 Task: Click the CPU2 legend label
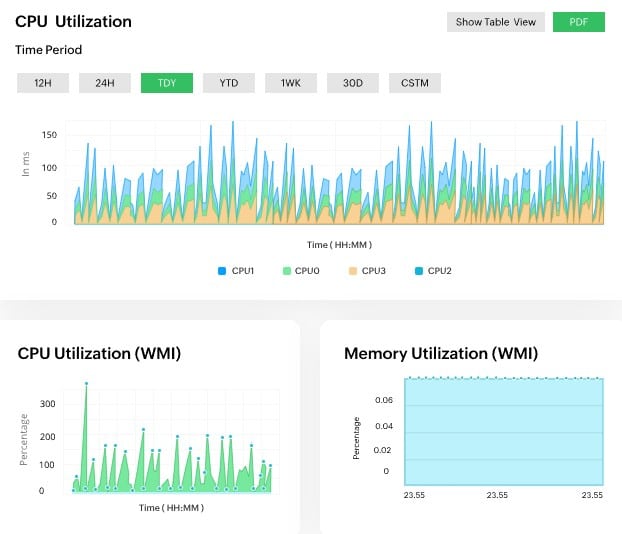440,271
